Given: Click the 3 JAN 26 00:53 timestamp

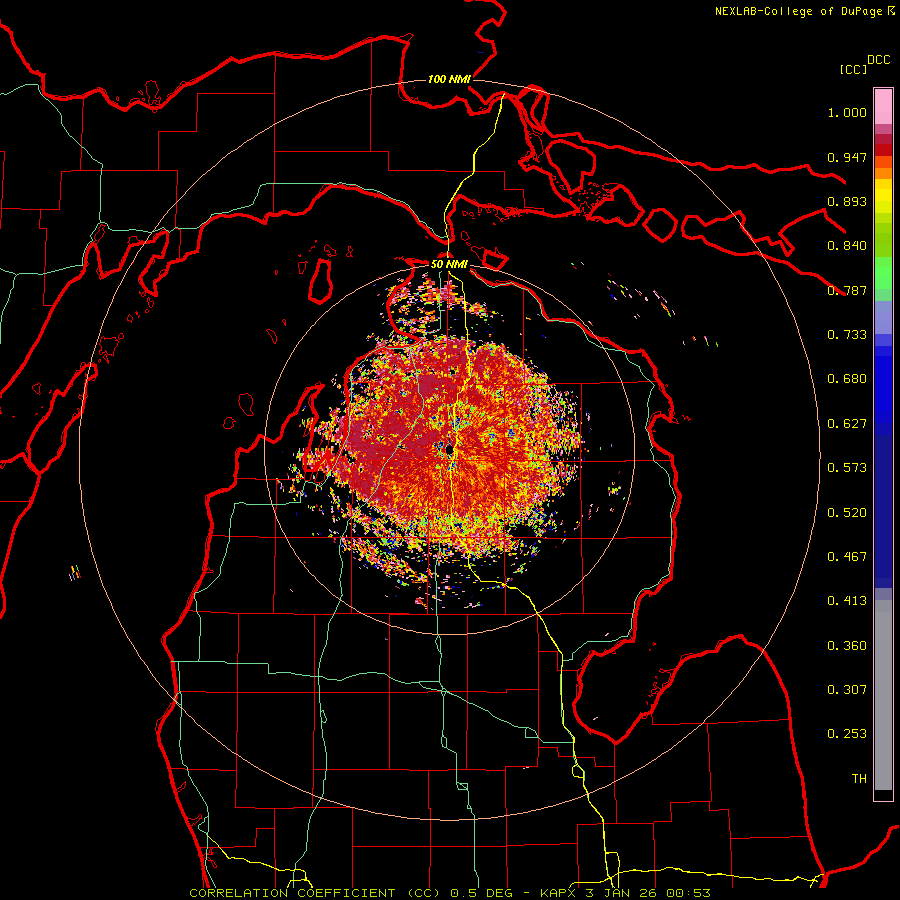Looking at the screenshot, I should tap(648, 893).
